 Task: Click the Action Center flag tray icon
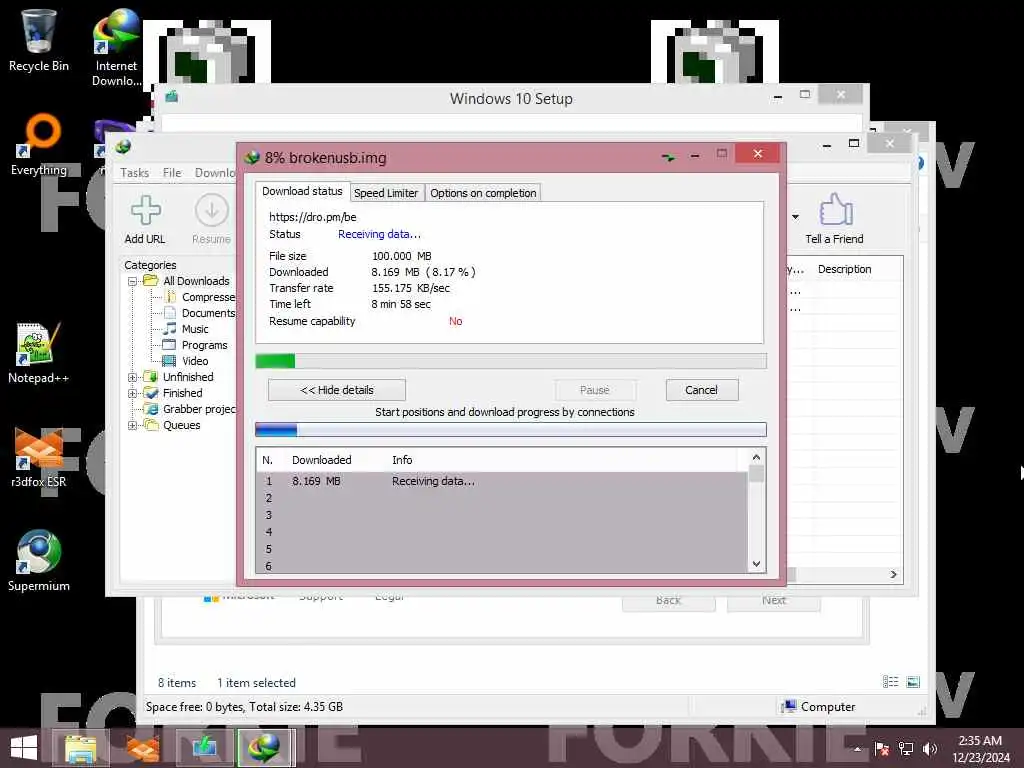point(882,748)
